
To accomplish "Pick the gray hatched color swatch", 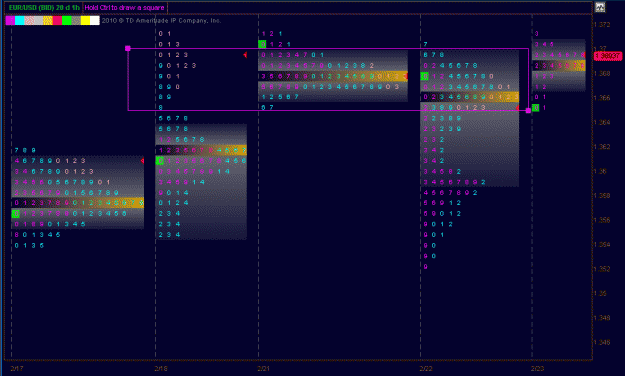I will tap(76, 20).
